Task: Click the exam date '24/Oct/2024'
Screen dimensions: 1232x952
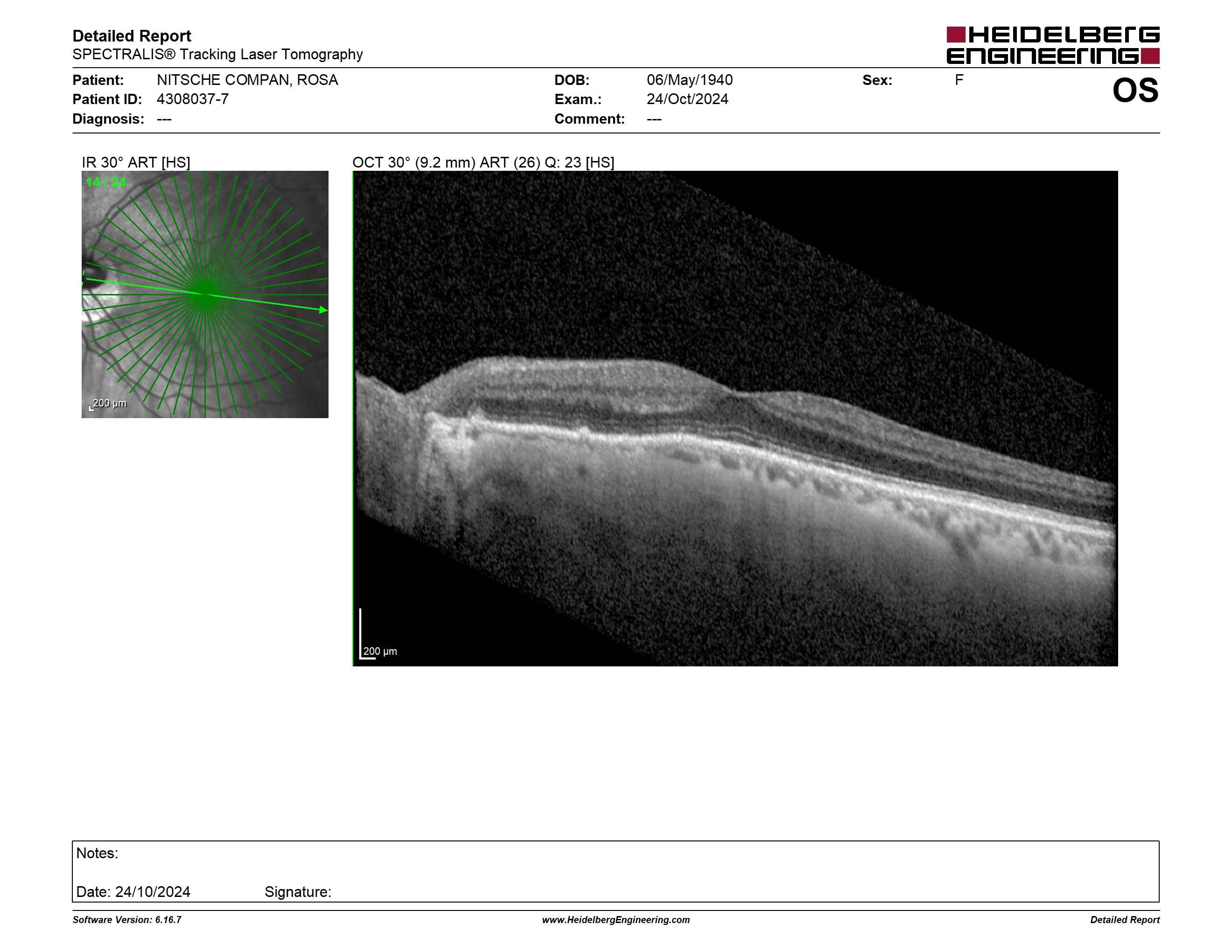Action: [687, 99]
